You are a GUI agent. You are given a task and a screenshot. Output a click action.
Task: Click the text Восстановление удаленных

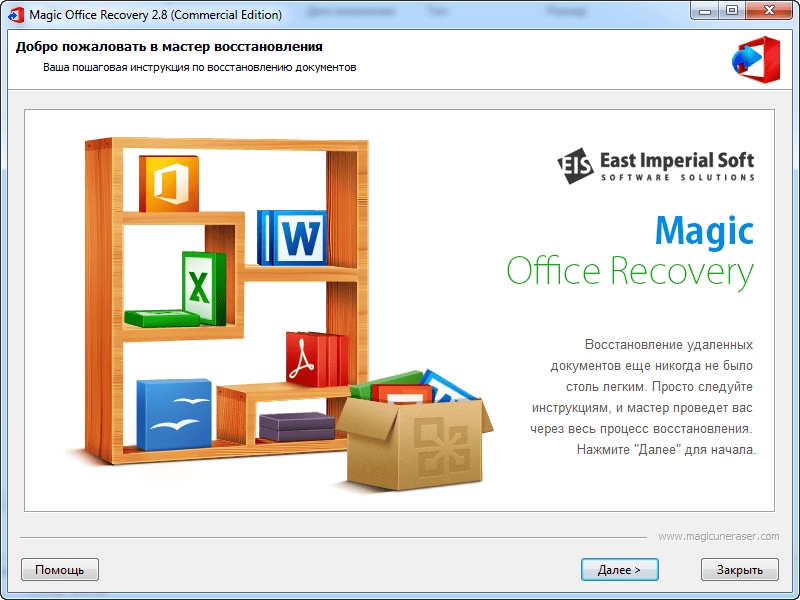pyautogui.click(x=669, y=344)
